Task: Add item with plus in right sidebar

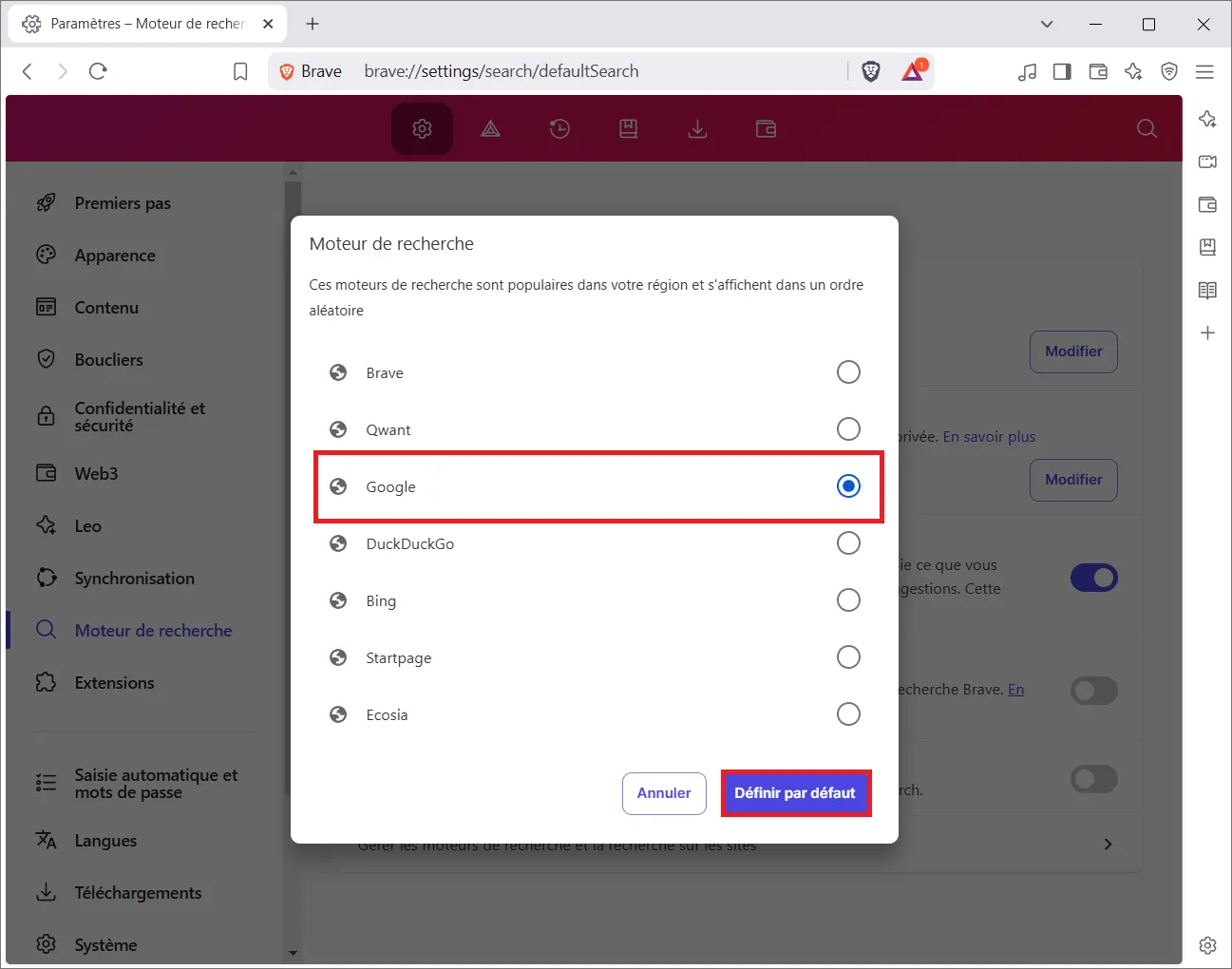Action: click(x=1207, y=332)
